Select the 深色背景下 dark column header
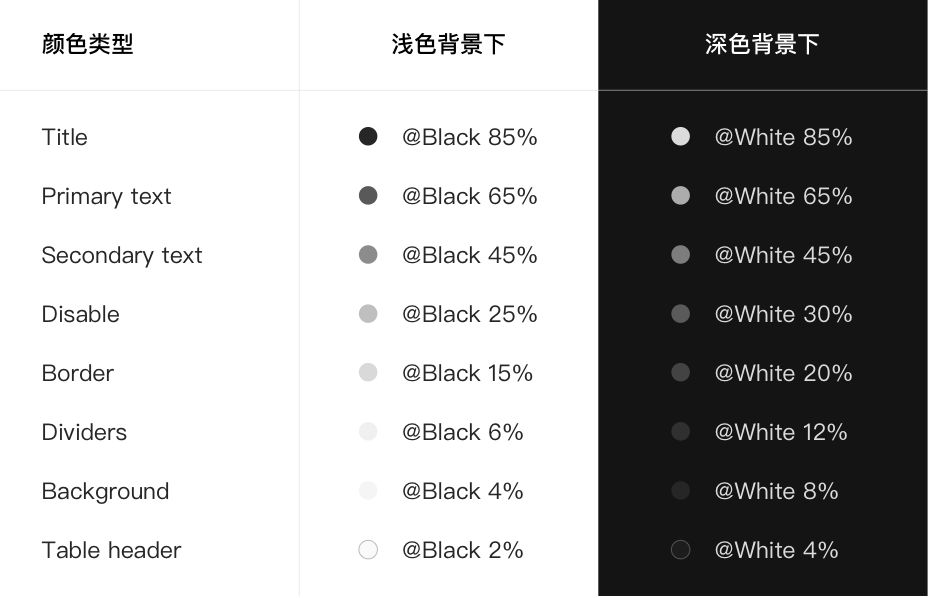The image size is (928, 598). [x=762, y=44]
